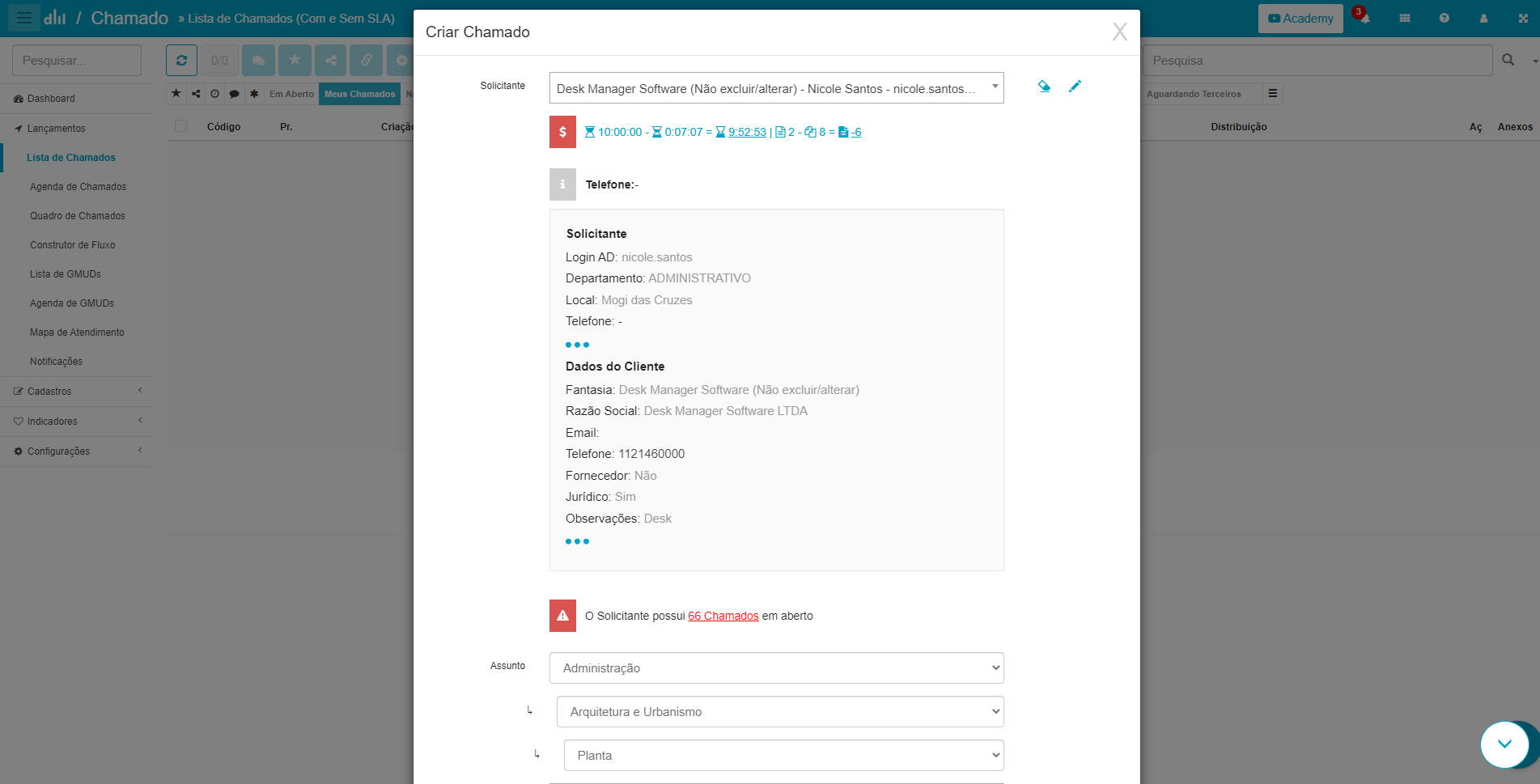
Task: Switch to Em Aberto tab
Action: click(291, 94)
